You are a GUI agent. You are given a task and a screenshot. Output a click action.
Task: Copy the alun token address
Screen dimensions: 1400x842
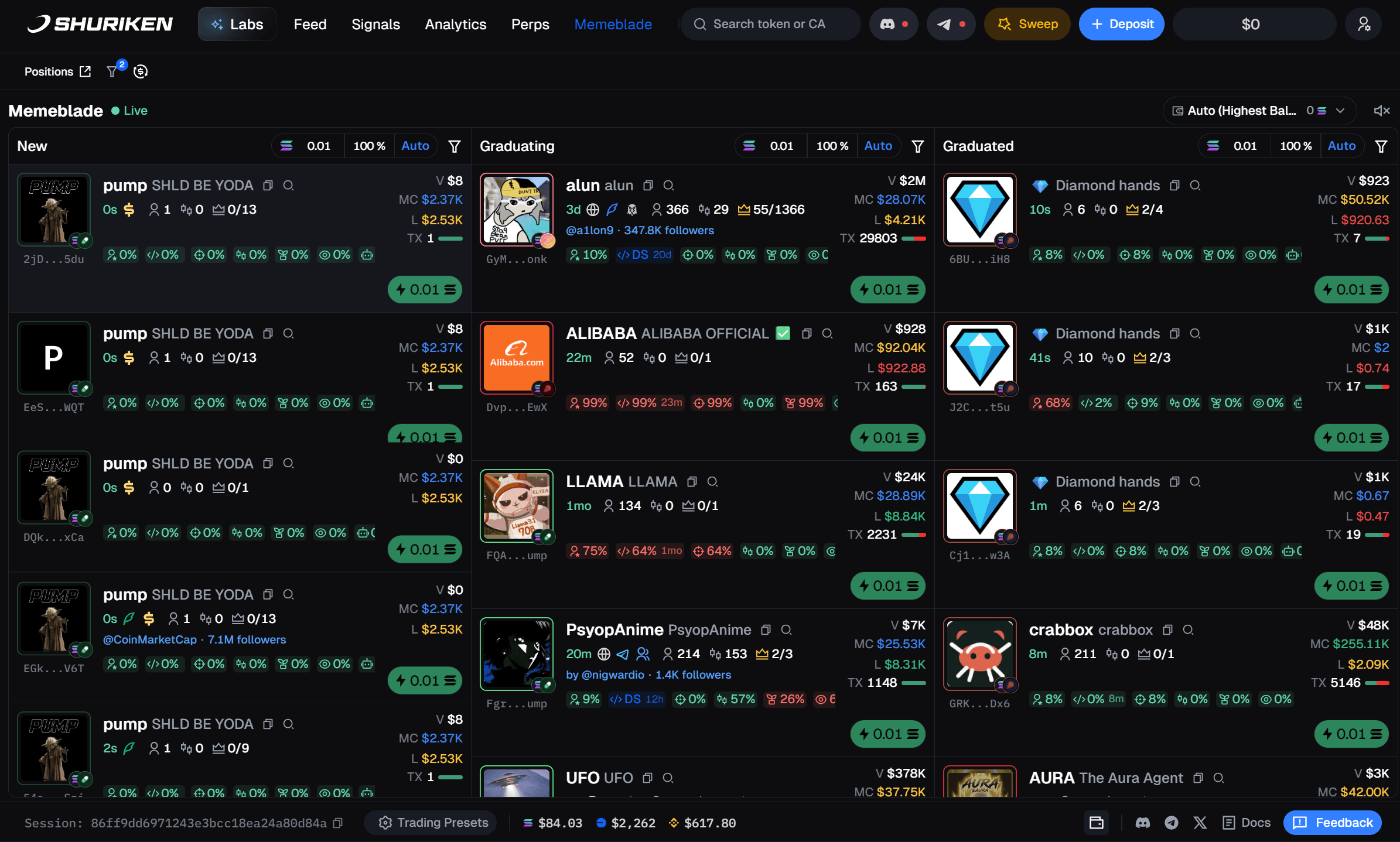(648, 186)
